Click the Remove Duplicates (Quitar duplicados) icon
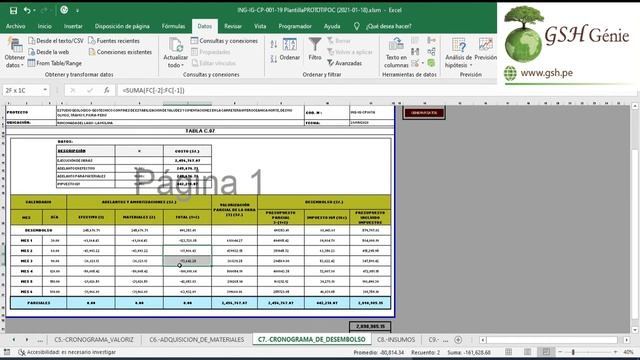The image size is (640, 360). [x=415, y=51]
